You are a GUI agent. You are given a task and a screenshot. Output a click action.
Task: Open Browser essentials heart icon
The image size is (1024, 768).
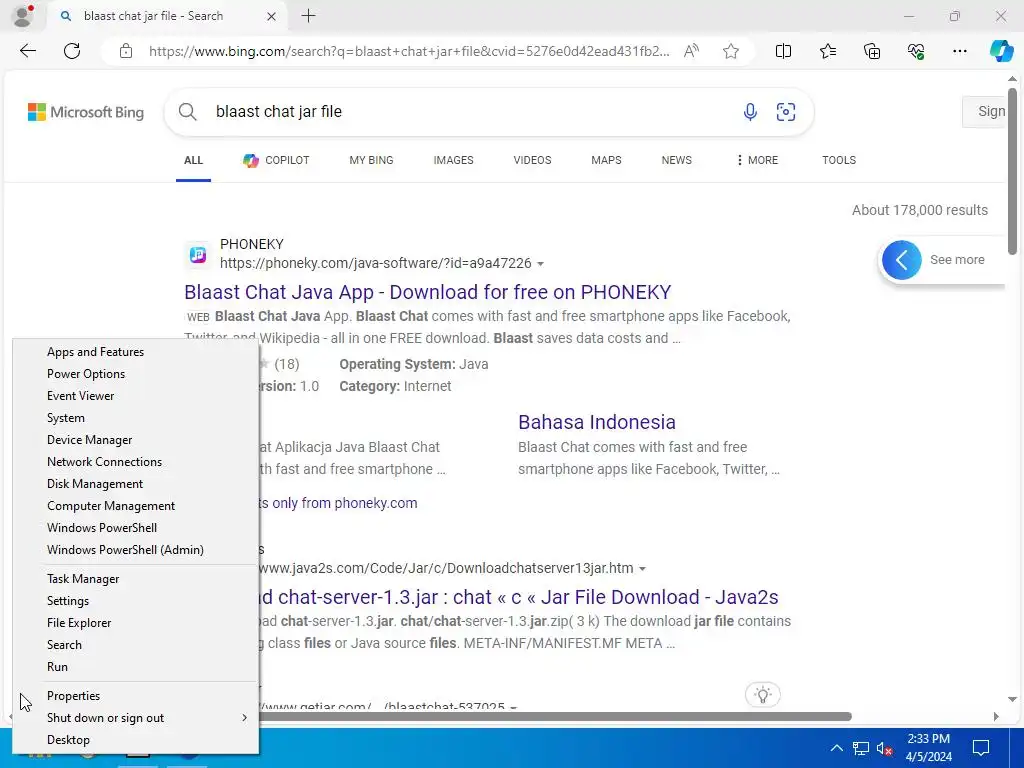click(916, 51)
